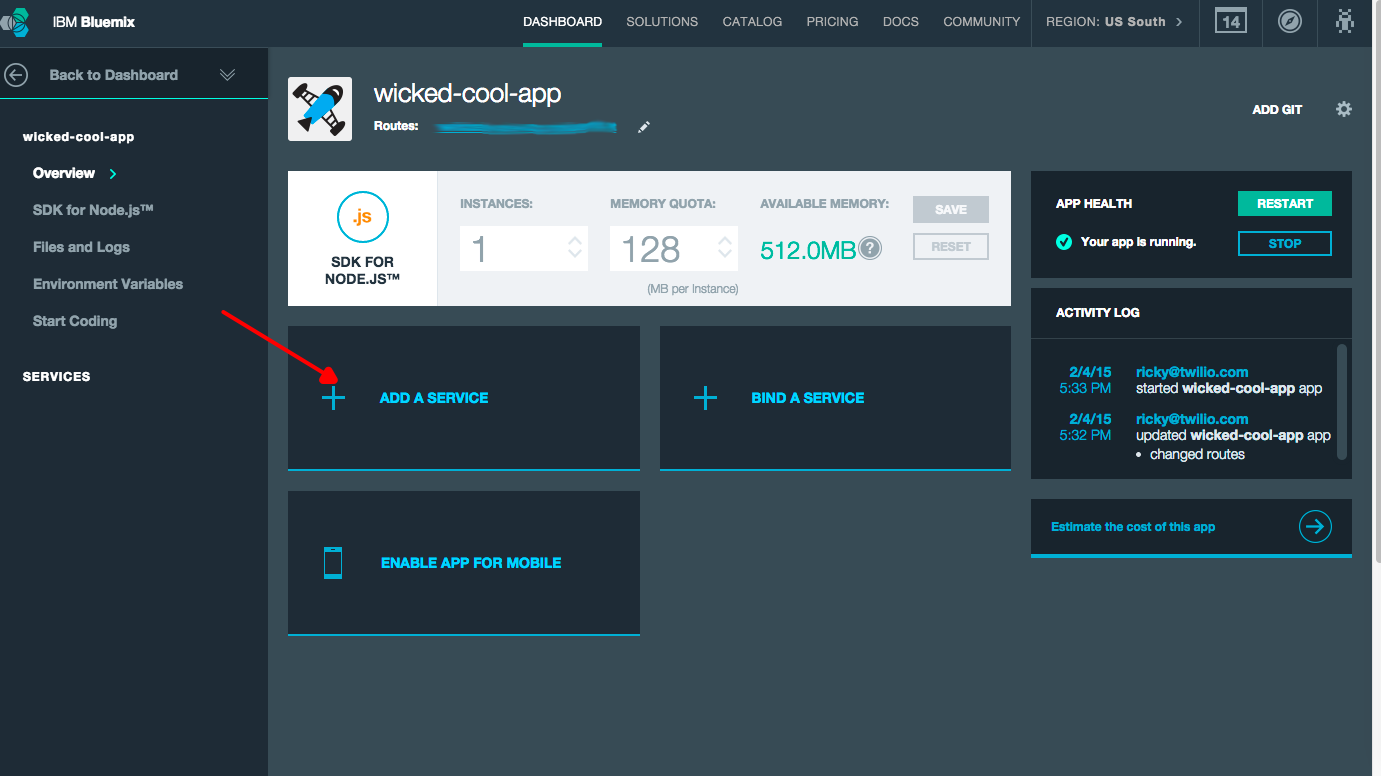Click the STOP button

(1285, 243)
